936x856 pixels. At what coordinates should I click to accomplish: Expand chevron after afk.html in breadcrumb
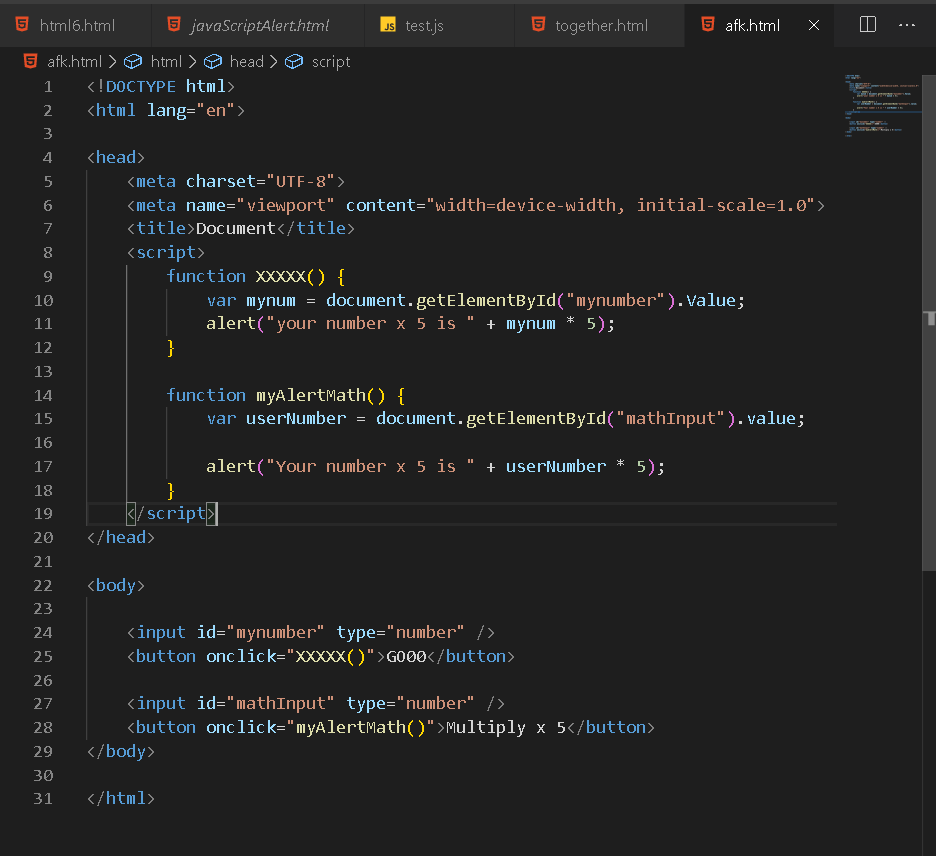click(112, 61)
